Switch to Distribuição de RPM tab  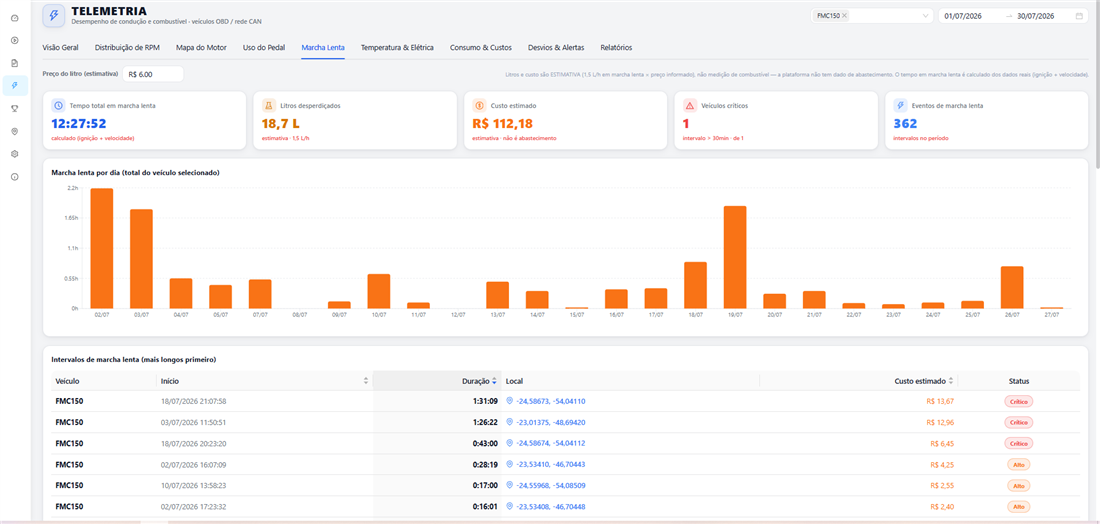point(127,48)
